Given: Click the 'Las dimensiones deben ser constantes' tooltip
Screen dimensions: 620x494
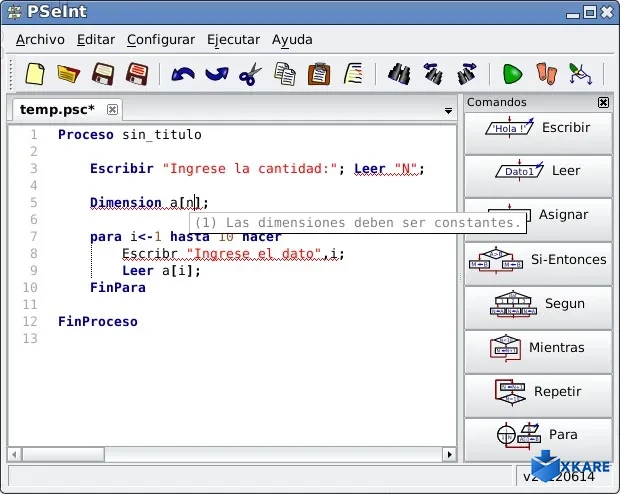Looking at the screenshot, I should click(358, 223).
